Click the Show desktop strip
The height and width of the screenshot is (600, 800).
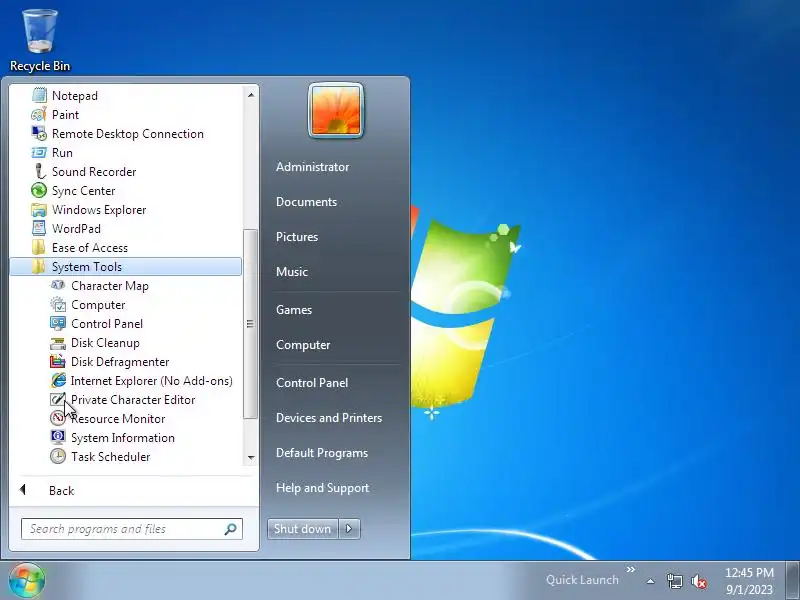point(792,581)
